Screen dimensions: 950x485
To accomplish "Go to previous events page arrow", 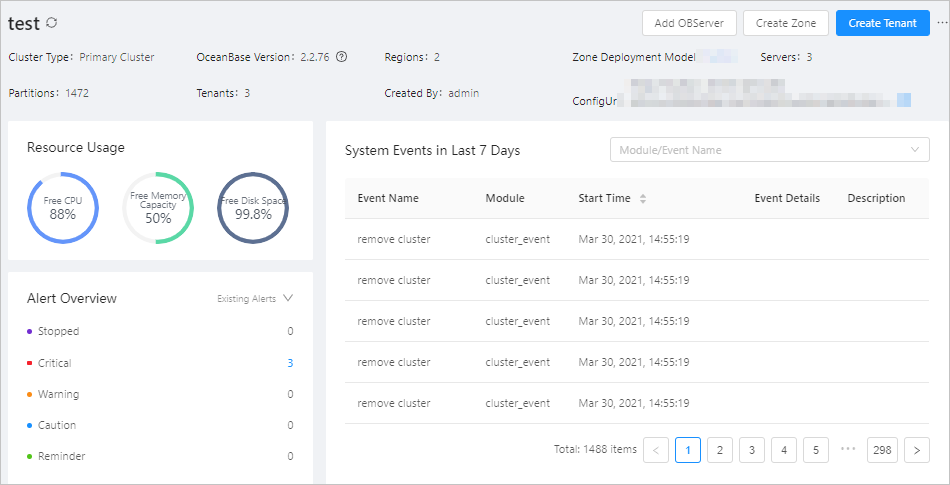I will (656, 450).
